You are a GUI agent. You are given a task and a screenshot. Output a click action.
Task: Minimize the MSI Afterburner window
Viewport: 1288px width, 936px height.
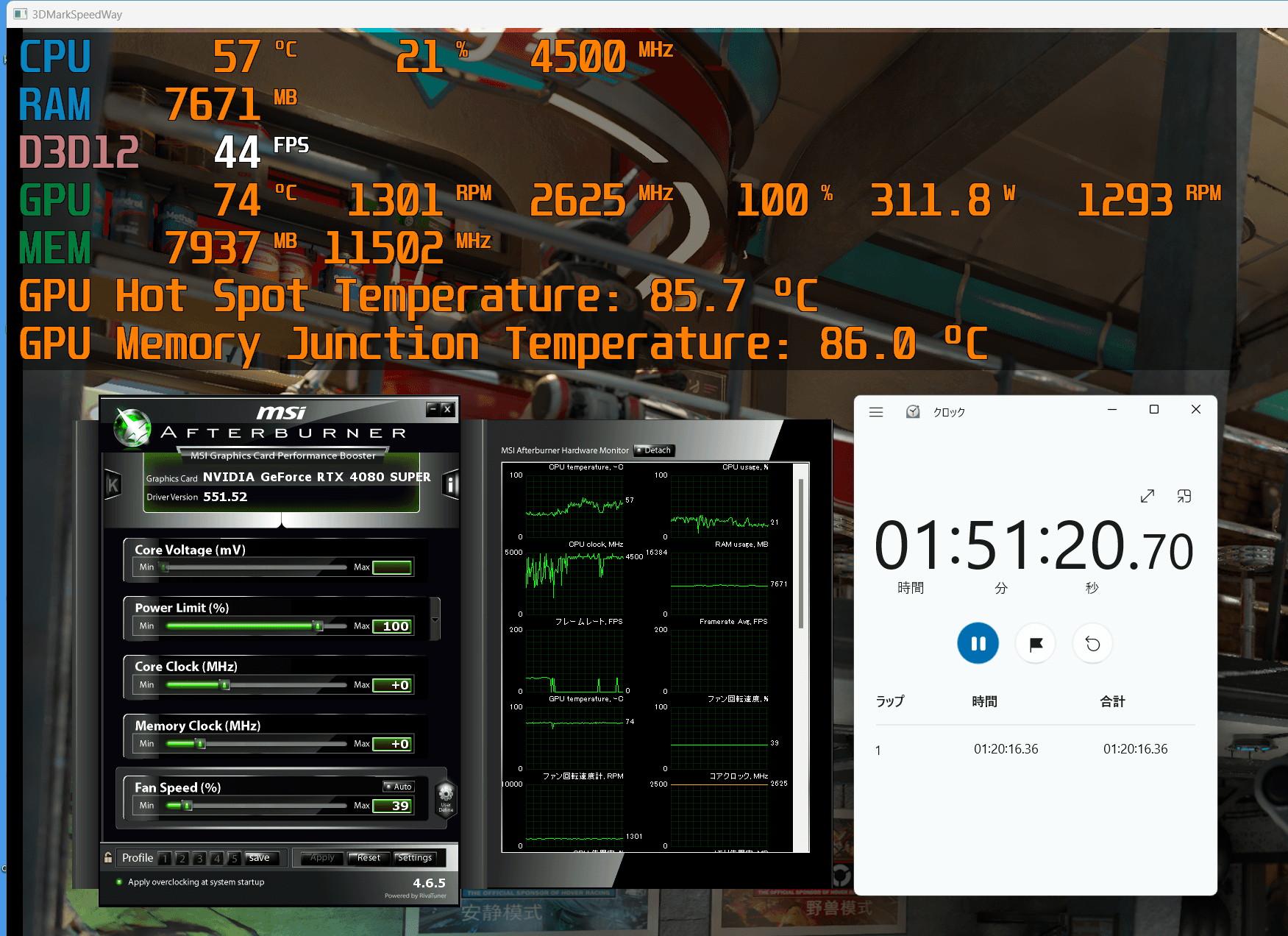[x=433, y=409]
